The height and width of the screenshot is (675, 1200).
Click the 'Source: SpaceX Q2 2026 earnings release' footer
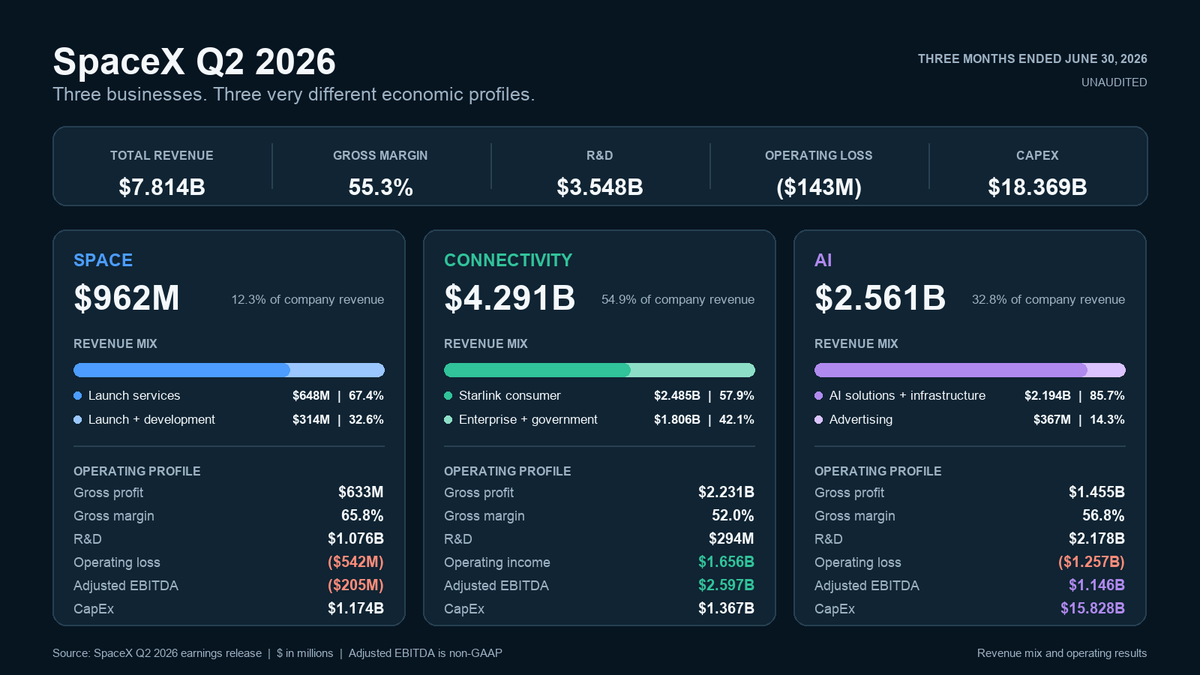[x=155, y=653]
